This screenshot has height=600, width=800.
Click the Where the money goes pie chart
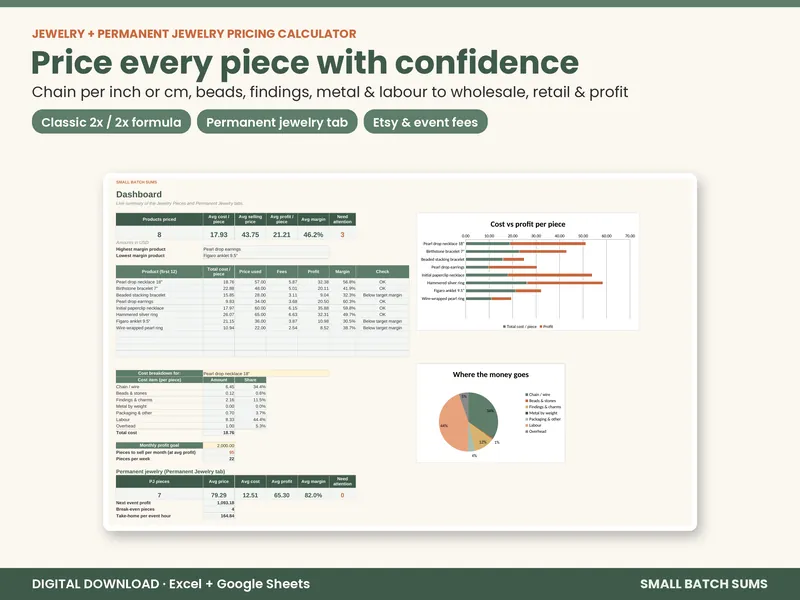pos(468,422)
